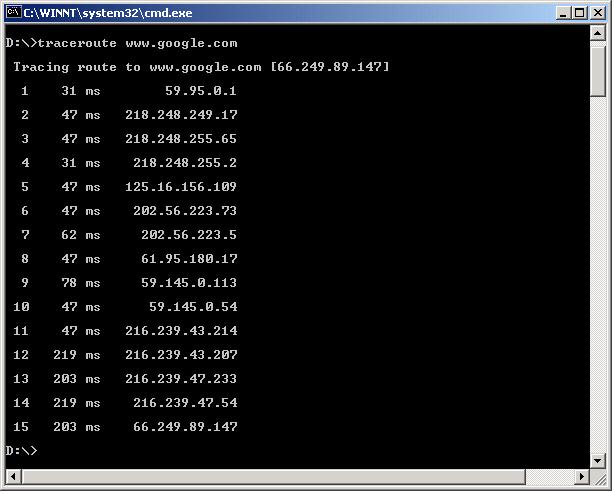Click the final D:\> prompt at the bottom
This screenshot has width=614, height=493.
[22, 451]
